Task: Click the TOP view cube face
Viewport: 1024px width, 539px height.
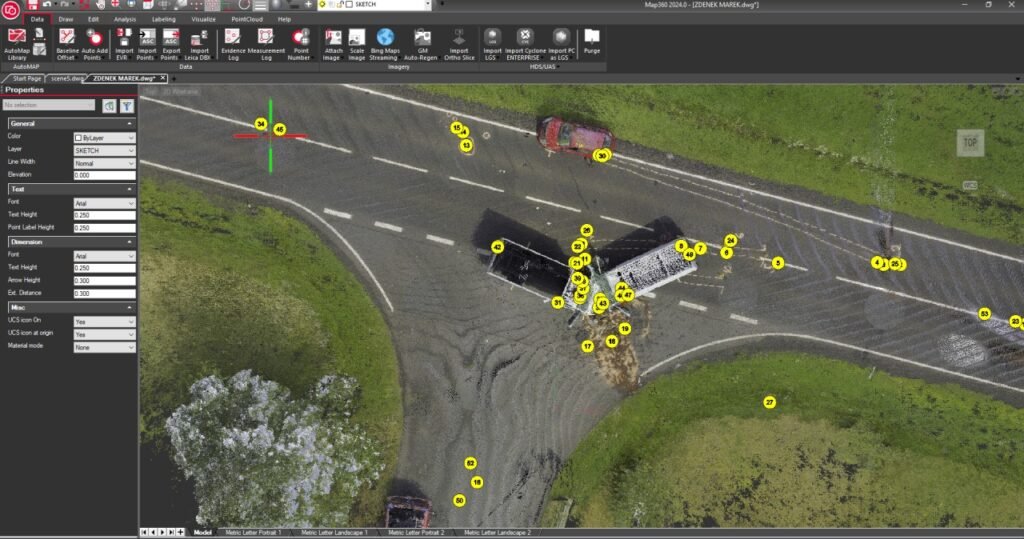Action: [969, 143]
